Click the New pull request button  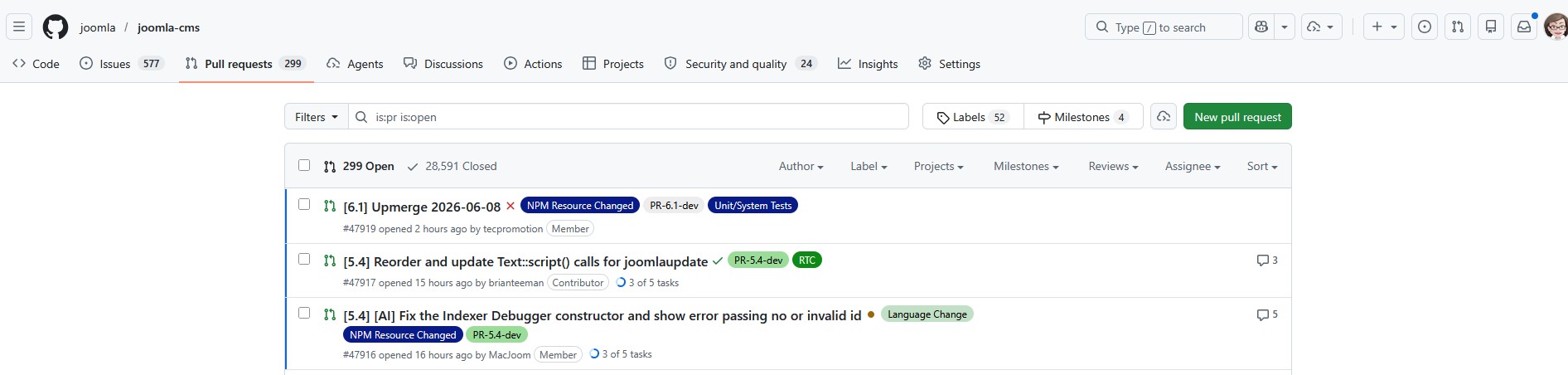1237,117
